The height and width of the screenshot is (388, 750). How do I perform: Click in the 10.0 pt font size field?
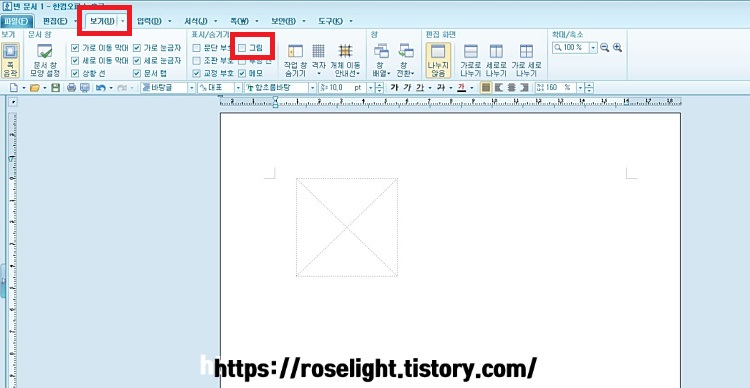click(x=342, y=88)
